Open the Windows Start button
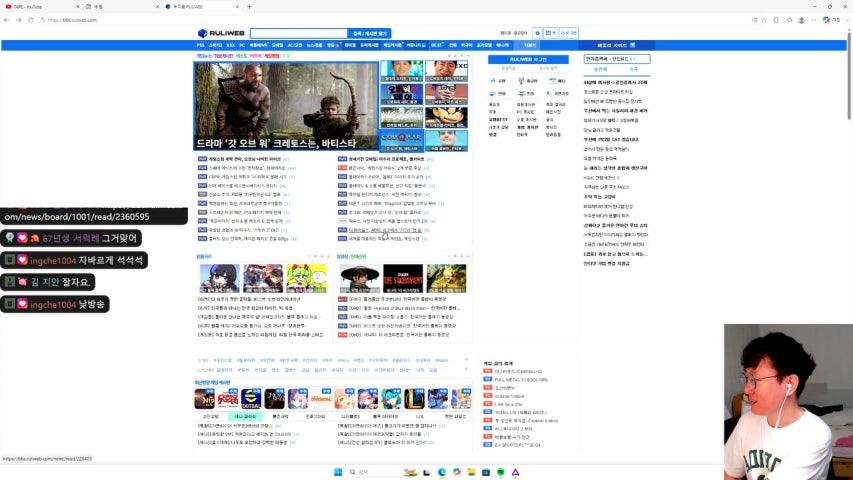 click(x=338, y=472)
